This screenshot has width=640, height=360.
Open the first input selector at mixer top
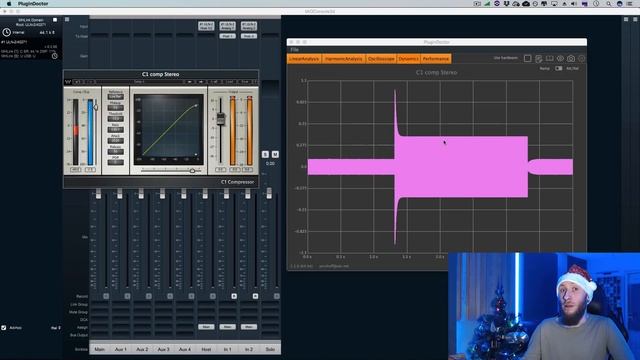coord(206,26)
